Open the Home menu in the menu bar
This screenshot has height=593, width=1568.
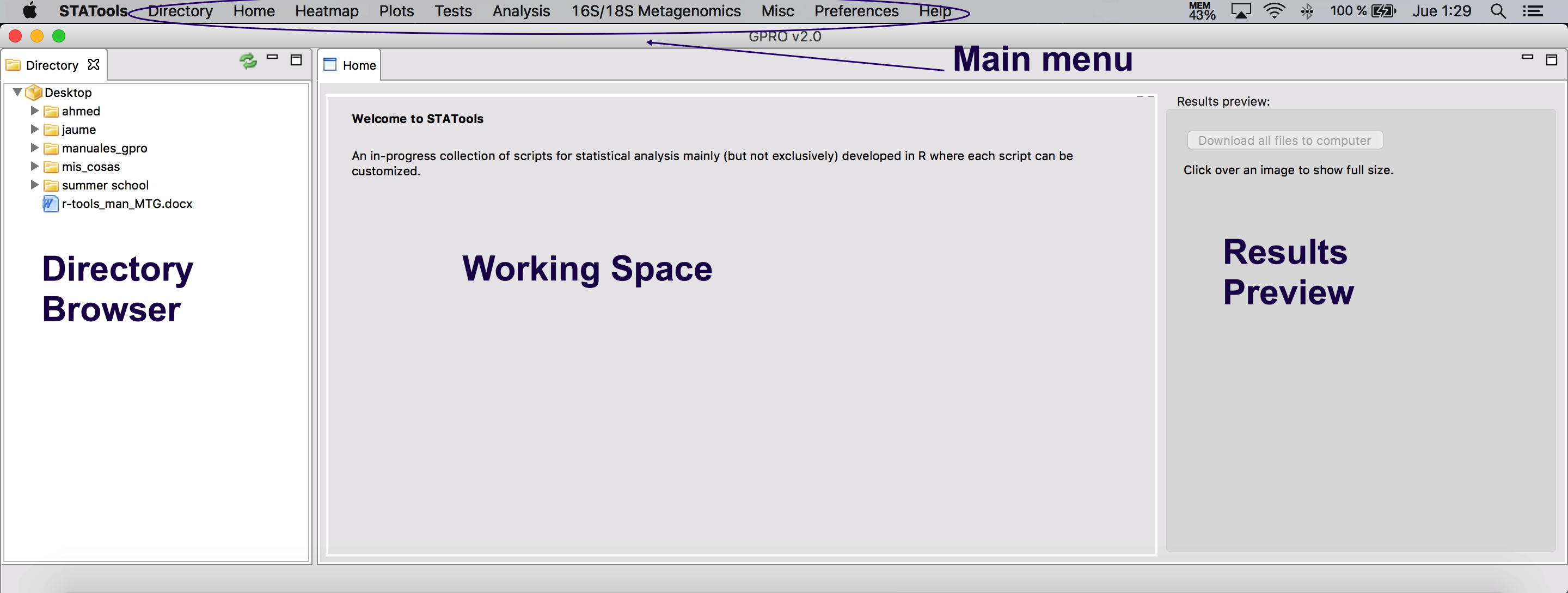(254, 11)
